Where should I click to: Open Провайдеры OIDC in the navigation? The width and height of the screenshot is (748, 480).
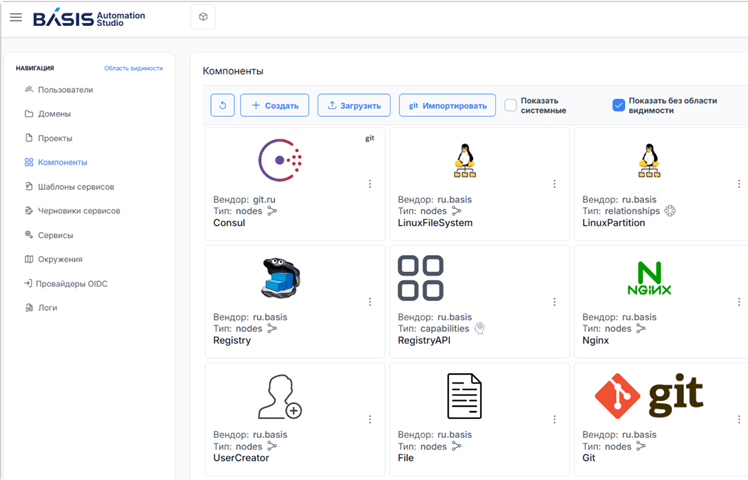66,283
